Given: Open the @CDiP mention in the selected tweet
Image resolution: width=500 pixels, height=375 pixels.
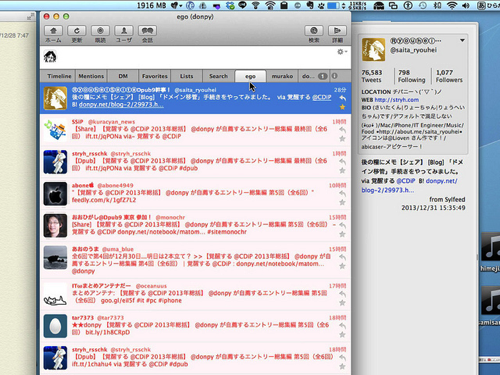Looking at the screenshot, I should 322,97.
